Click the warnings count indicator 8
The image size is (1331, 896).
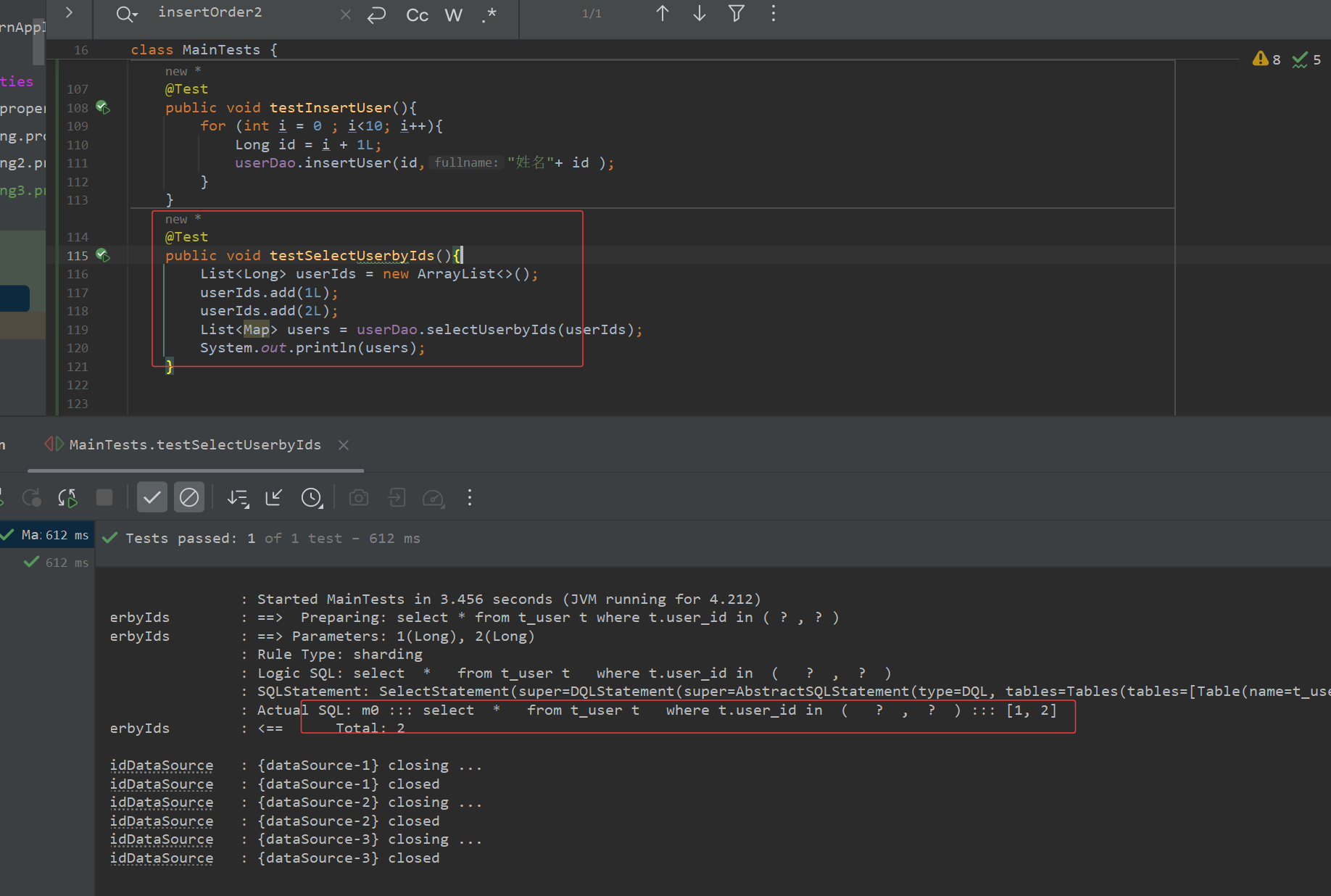coord(1266,59)
